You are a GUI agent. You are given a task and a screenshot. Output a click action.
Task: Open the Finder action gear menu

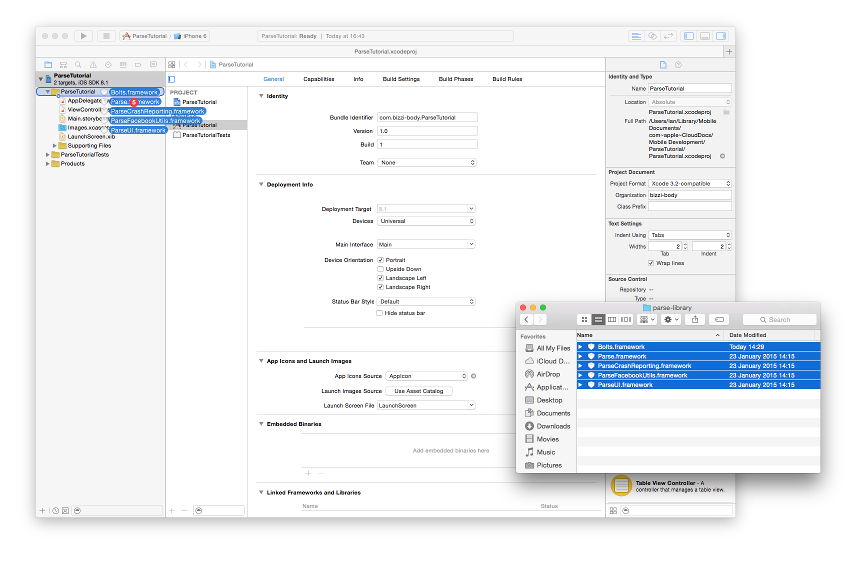click(x=669, y=320)
